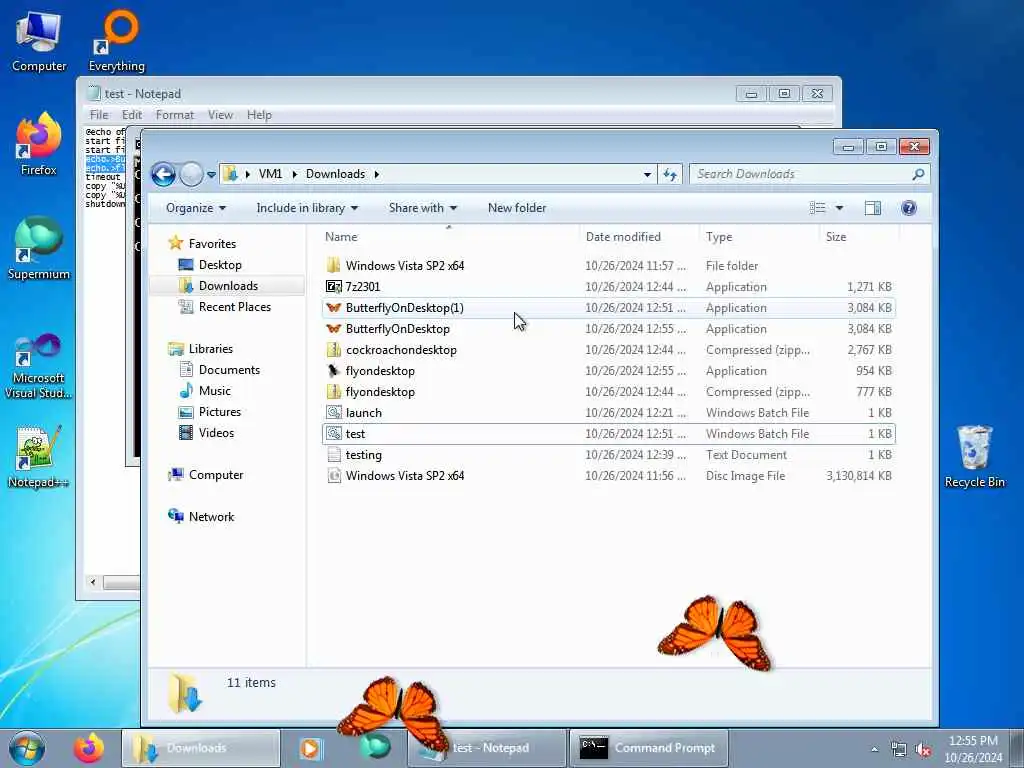Open the Everything desktop shortcut
1024x768 pixels.
point(117,42)
